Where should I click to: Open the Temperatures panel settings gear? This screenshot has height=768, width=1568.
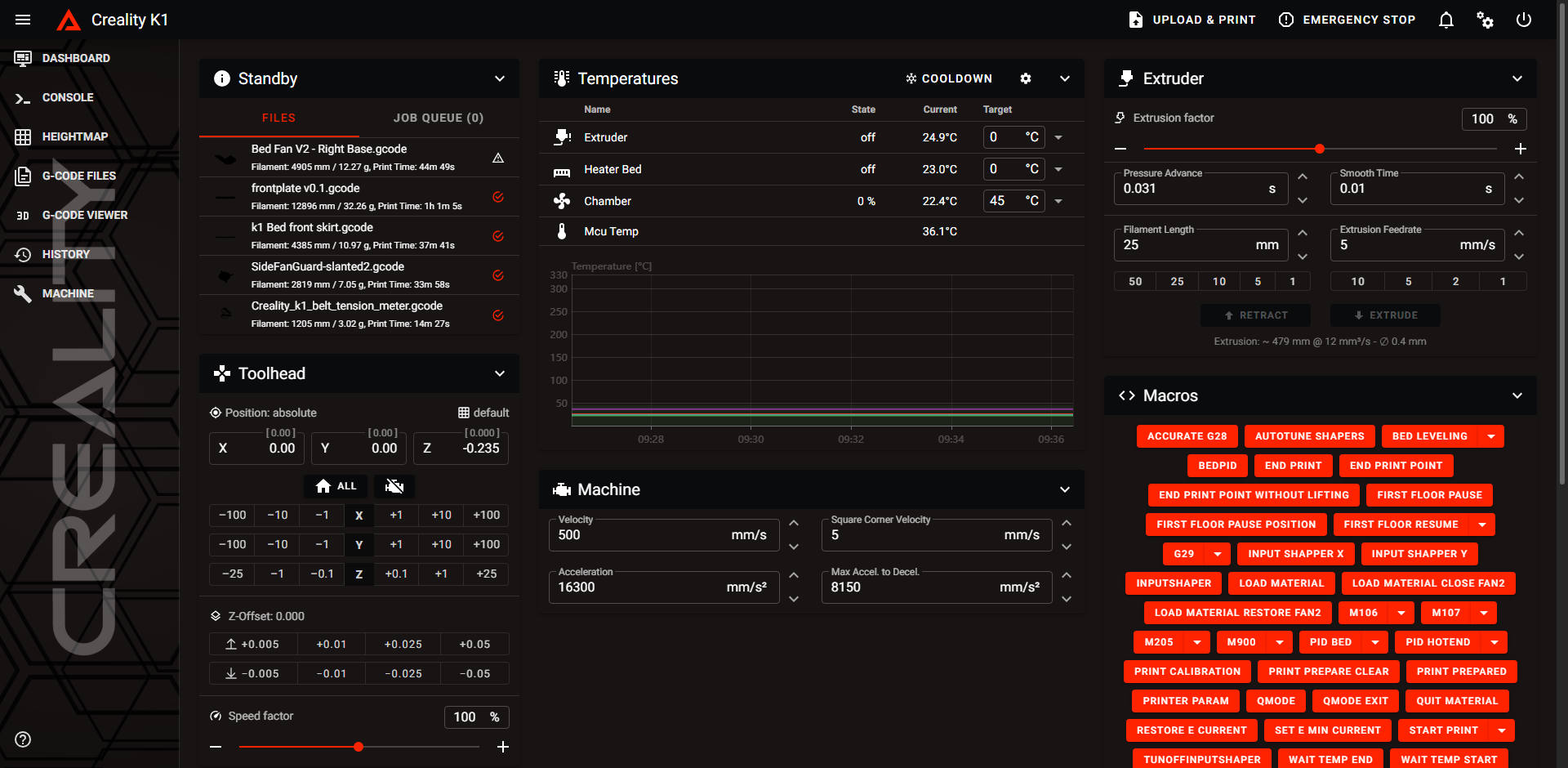coord(1026,78)
